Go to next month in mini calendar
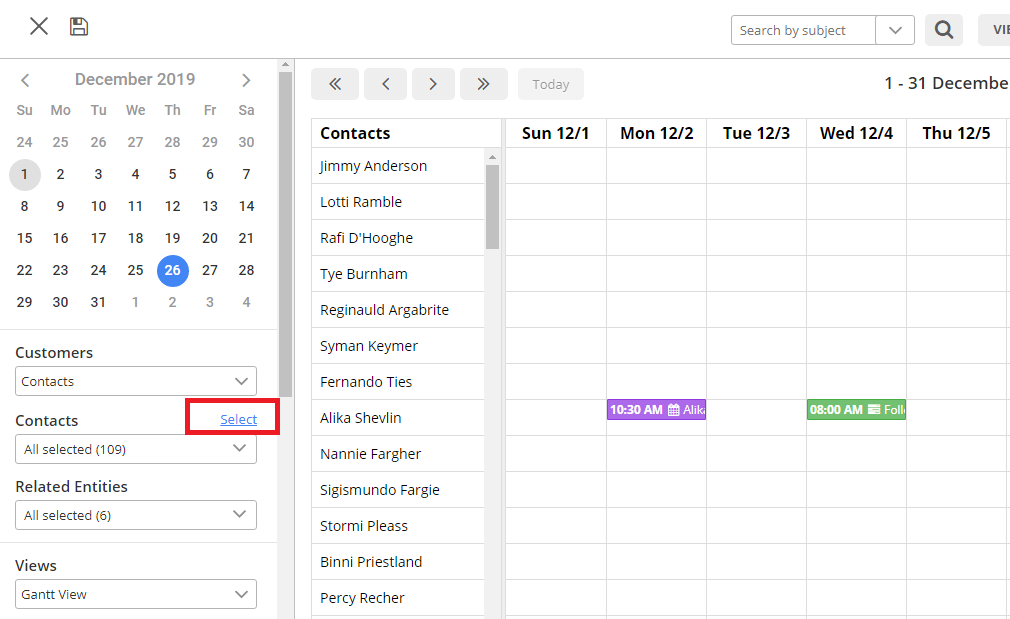The width and height of the screenshot is (1010, 619). 246,80
